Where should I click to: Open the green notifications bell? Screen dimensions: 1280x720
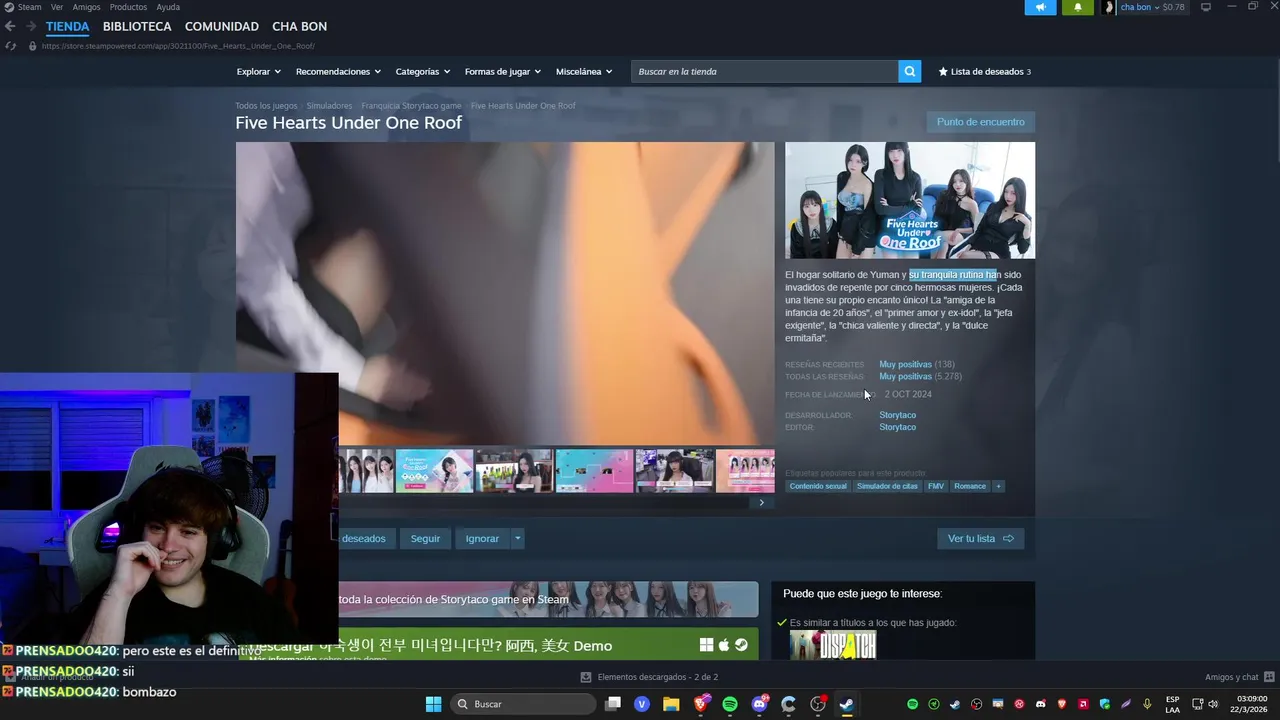pos(1077,7)
